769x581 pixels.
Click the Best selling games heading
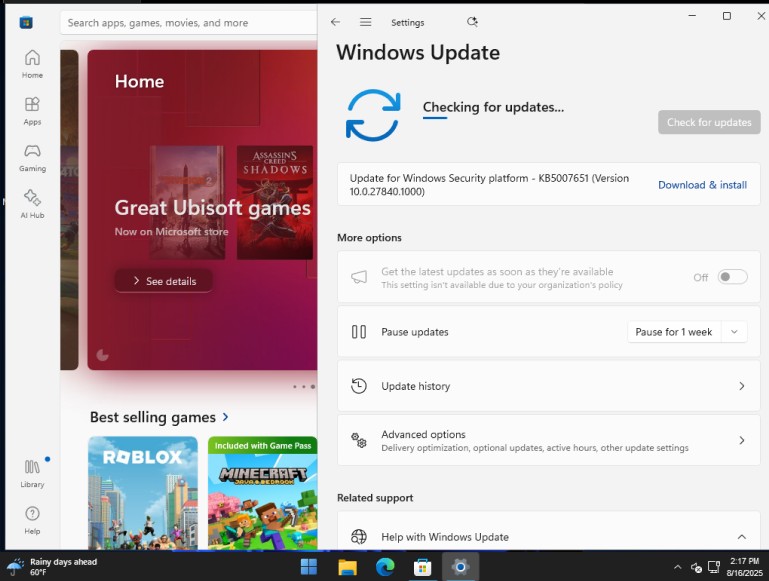click(x=153, y=417)
